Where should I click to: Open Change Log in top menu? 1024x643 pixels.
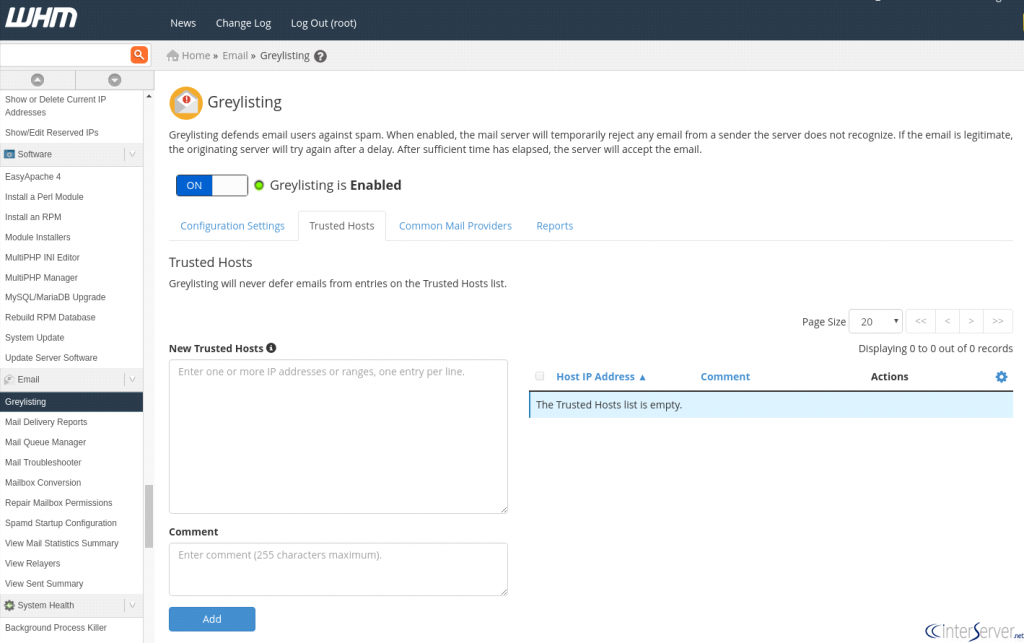click(243, 23)
